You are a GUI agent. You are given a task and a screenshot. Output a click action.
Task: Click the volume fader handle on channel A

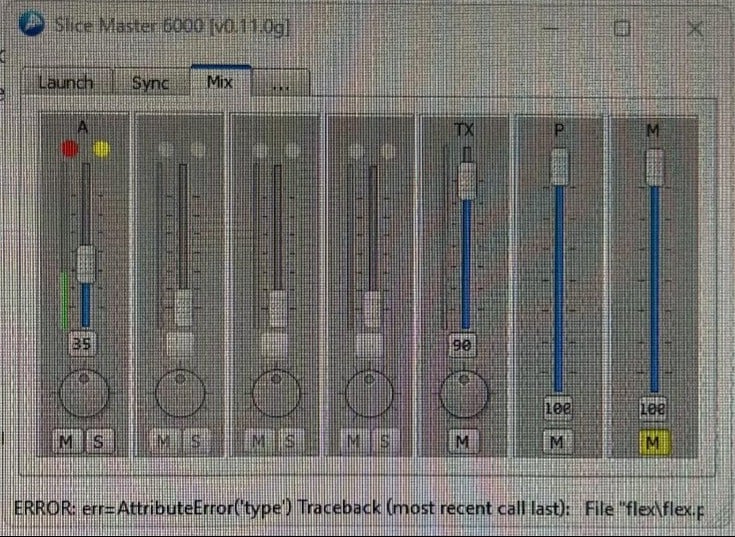pyautogui.click(x=85, y=264)
